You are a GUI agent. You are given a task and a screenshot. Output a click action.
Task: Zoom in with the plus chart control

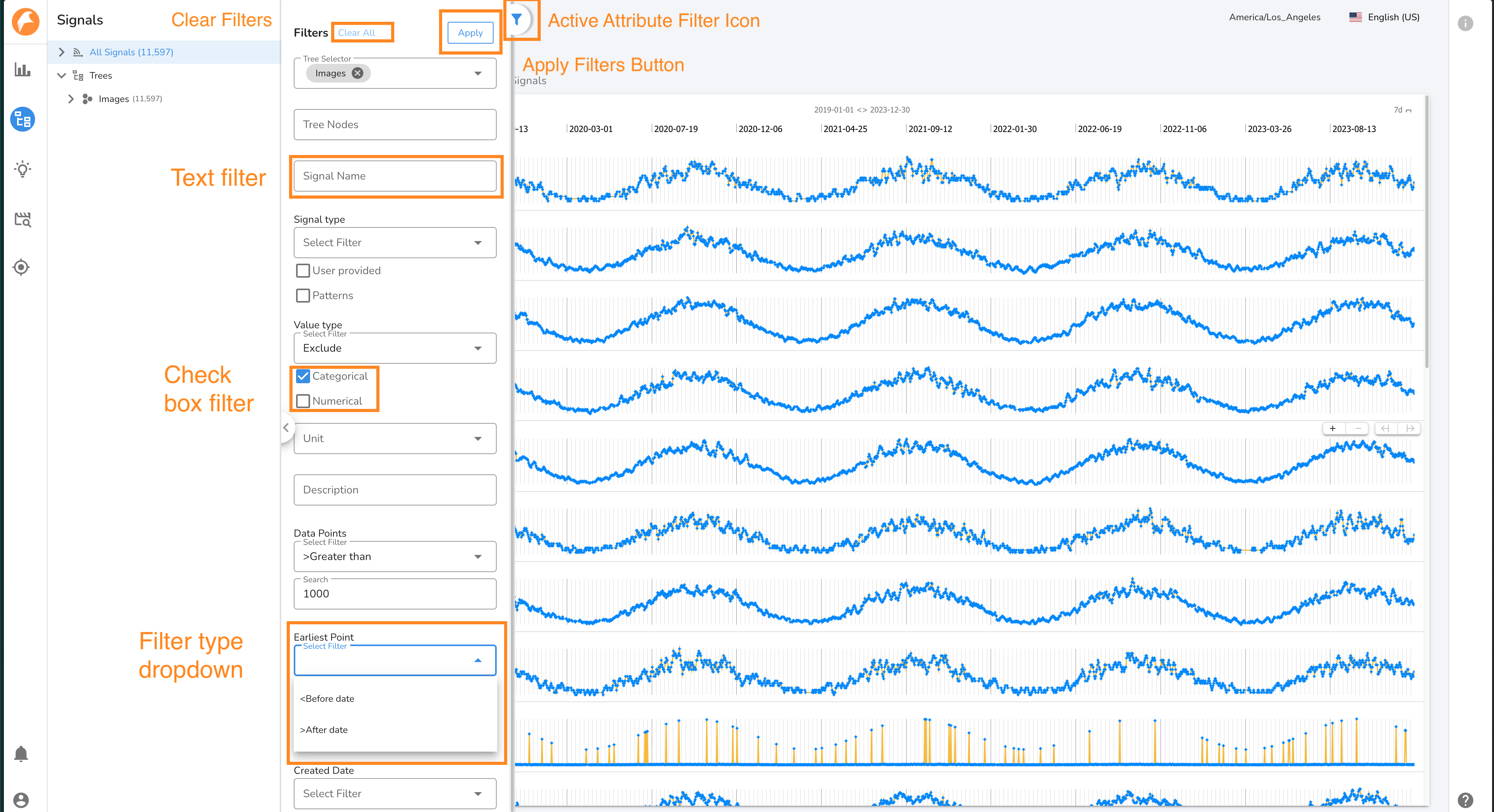1333,428
